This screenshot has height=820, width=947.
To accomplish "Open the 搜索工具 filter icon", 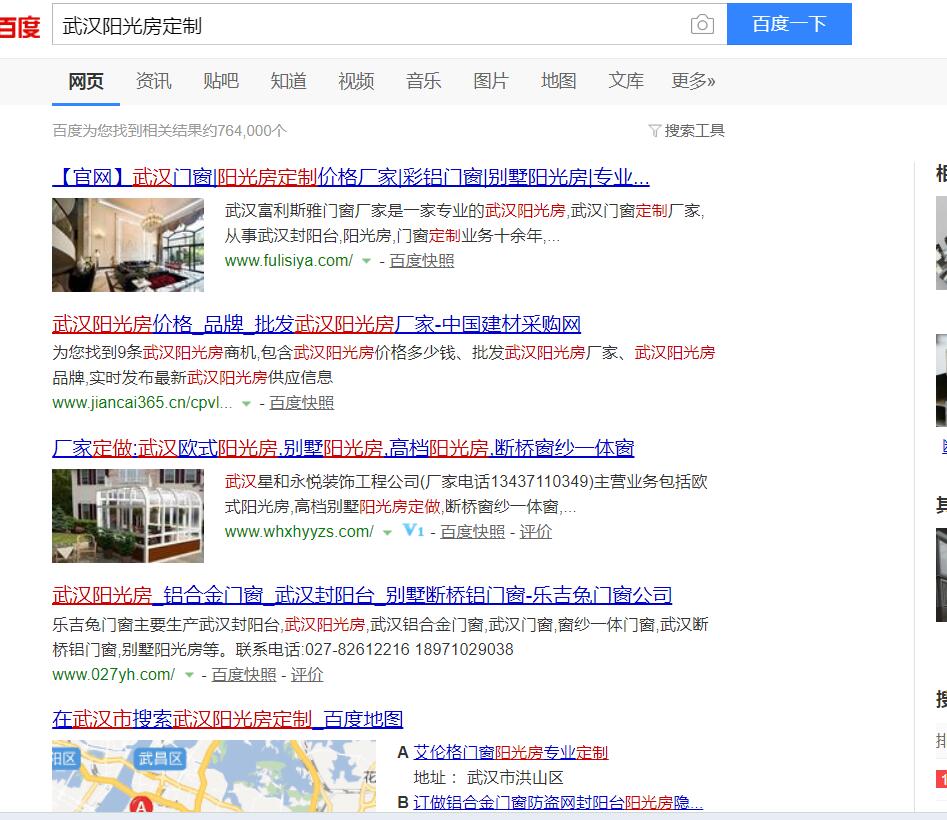I will [655, 131].
